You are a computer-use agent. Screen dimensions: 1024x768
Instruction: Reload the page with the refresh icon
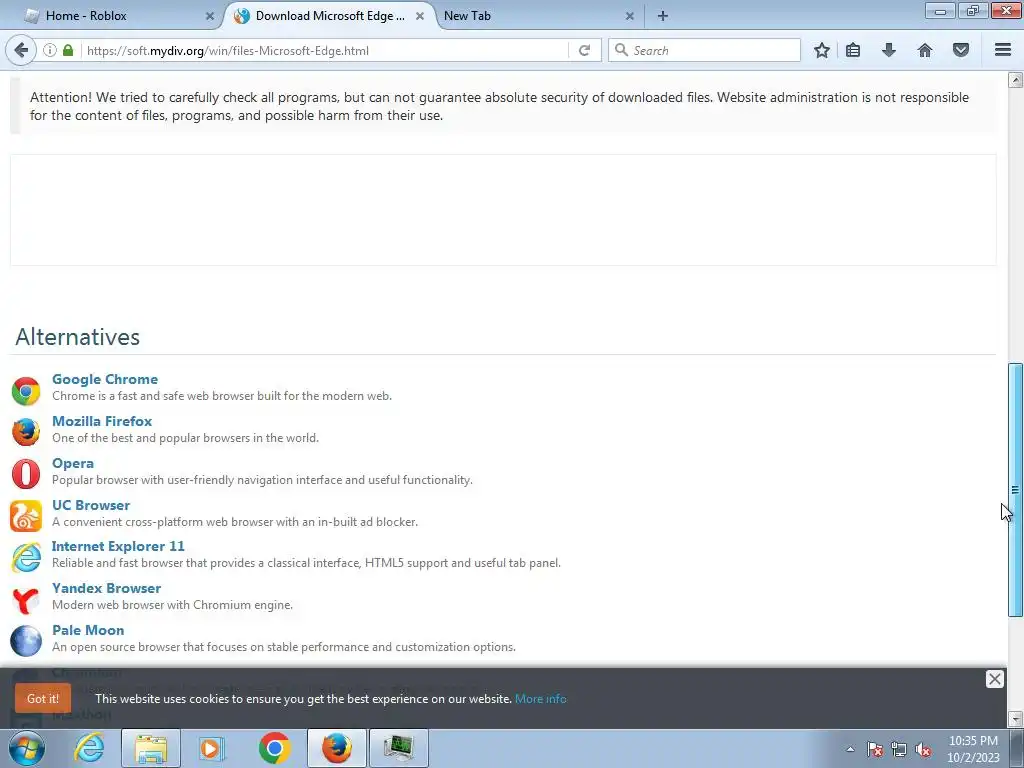click(584, 50)
